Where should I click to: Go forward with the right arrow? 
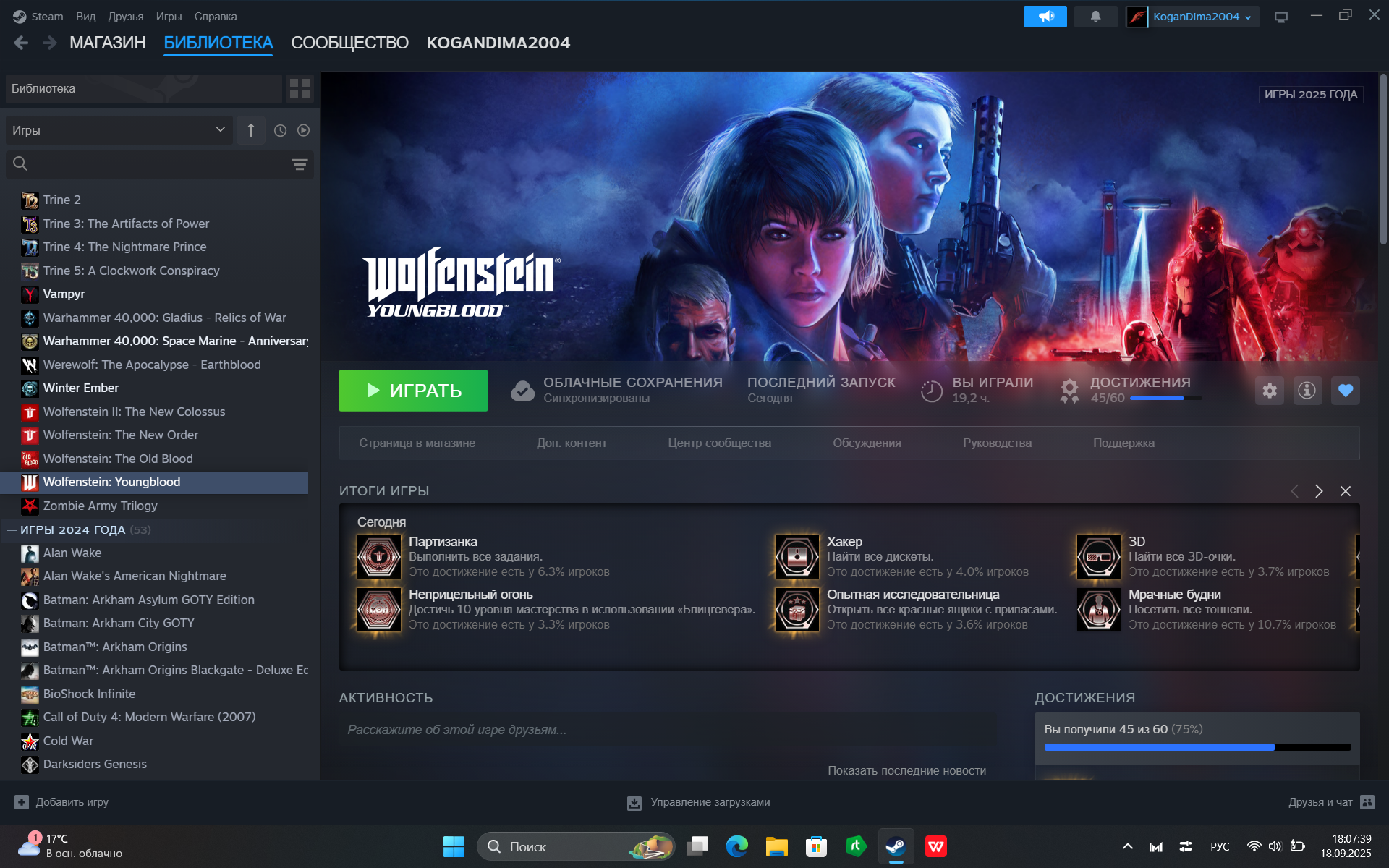tap(49, 43)
